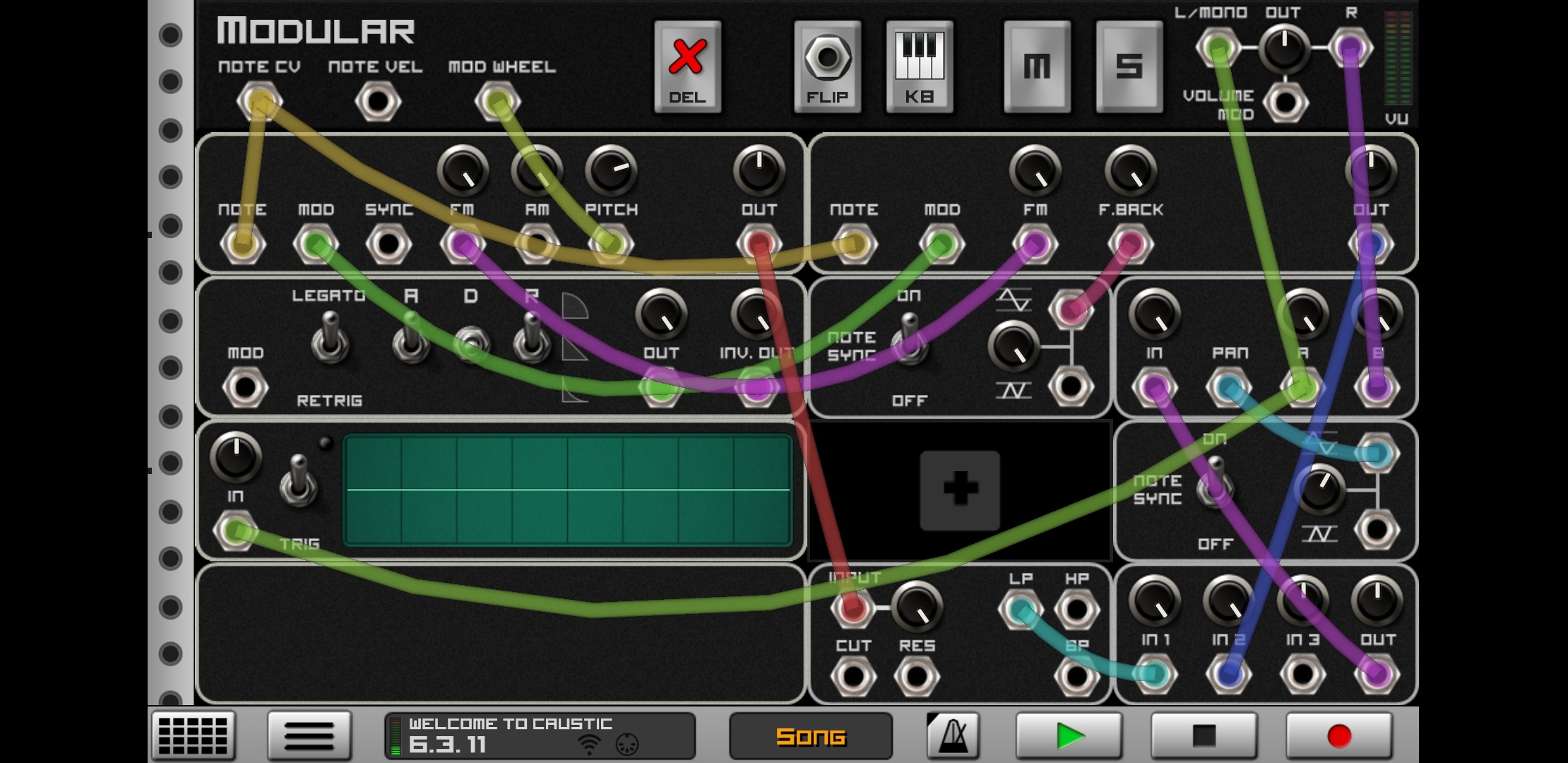Click the R output jack at top right
The image size is (1568, 763).
(x=1350, y=48)
